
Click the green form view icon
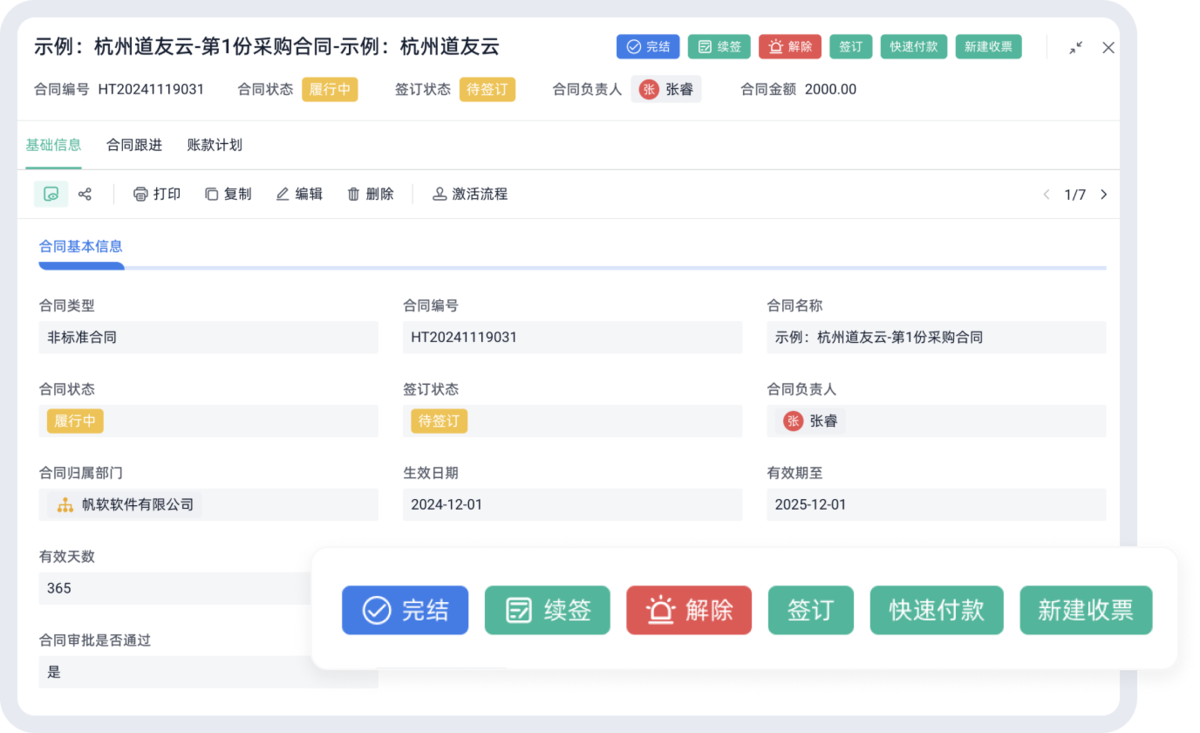tap(51, 194)
